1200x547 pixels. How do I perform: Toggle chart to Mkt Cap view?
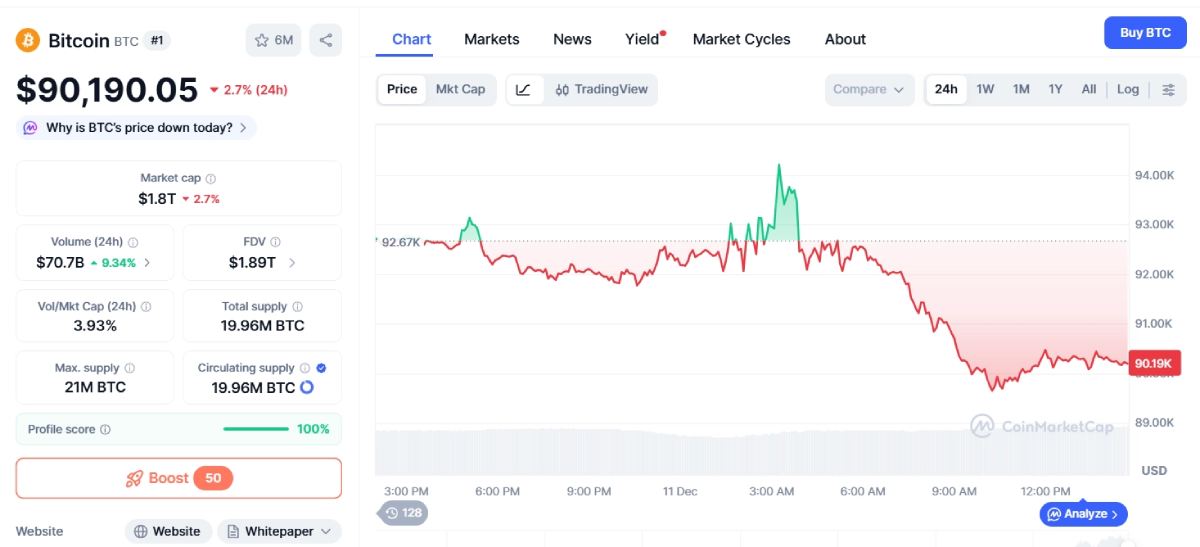(x=460, y=89)
